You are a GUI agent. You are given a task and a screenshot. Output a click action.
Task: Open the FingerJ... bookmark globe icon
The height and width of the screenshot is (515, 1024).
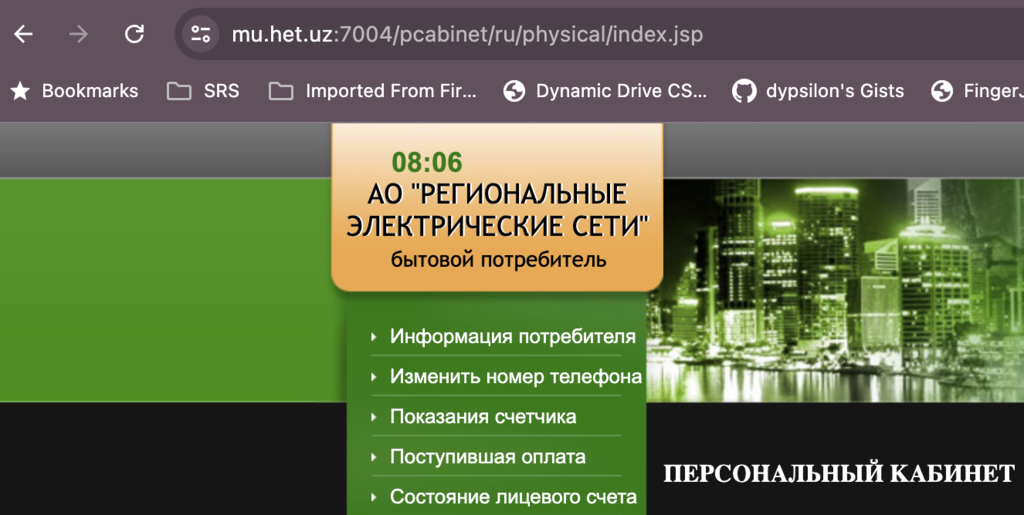pos(941,91)
